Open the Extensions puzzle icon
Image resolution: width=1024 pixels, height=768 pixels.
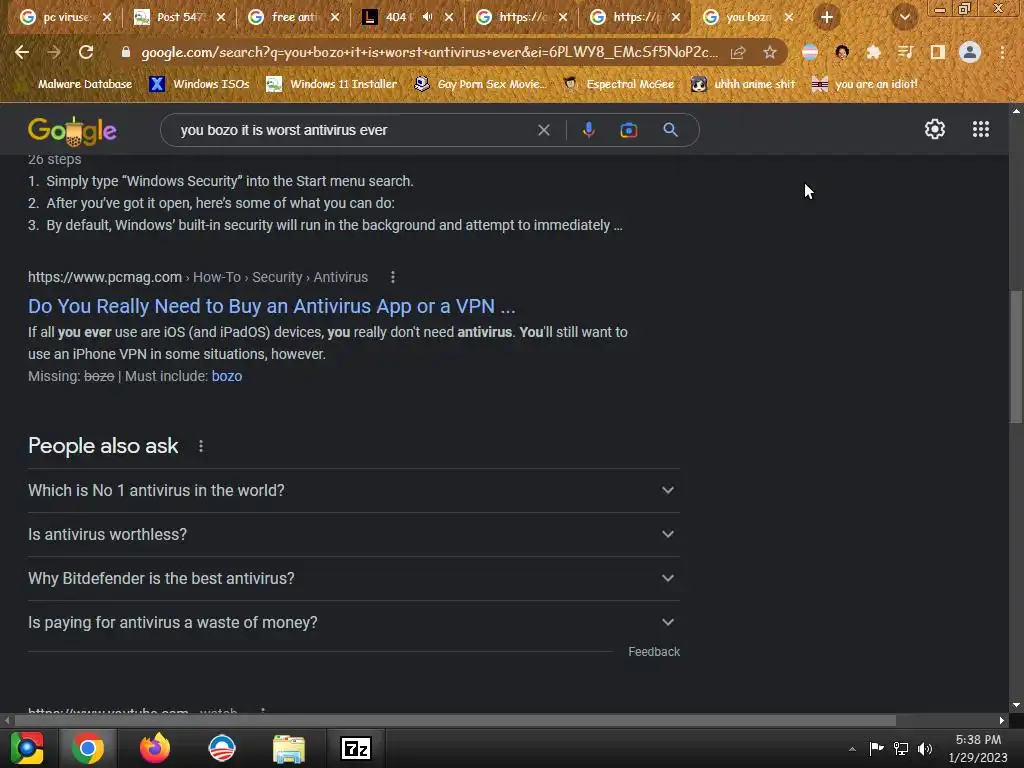tap(873, 52)
